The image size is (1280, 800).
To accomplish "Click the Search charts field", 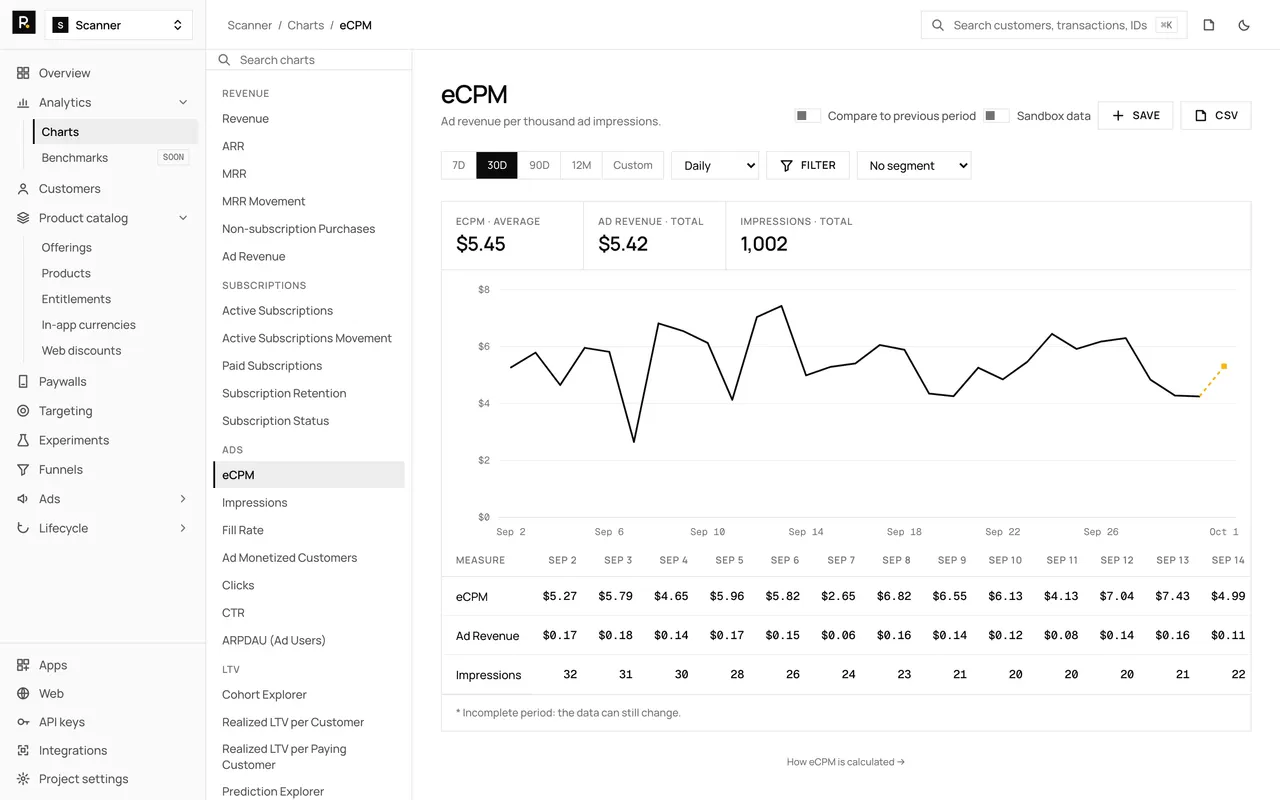I will pyautogui.click(x=309, y=60).
